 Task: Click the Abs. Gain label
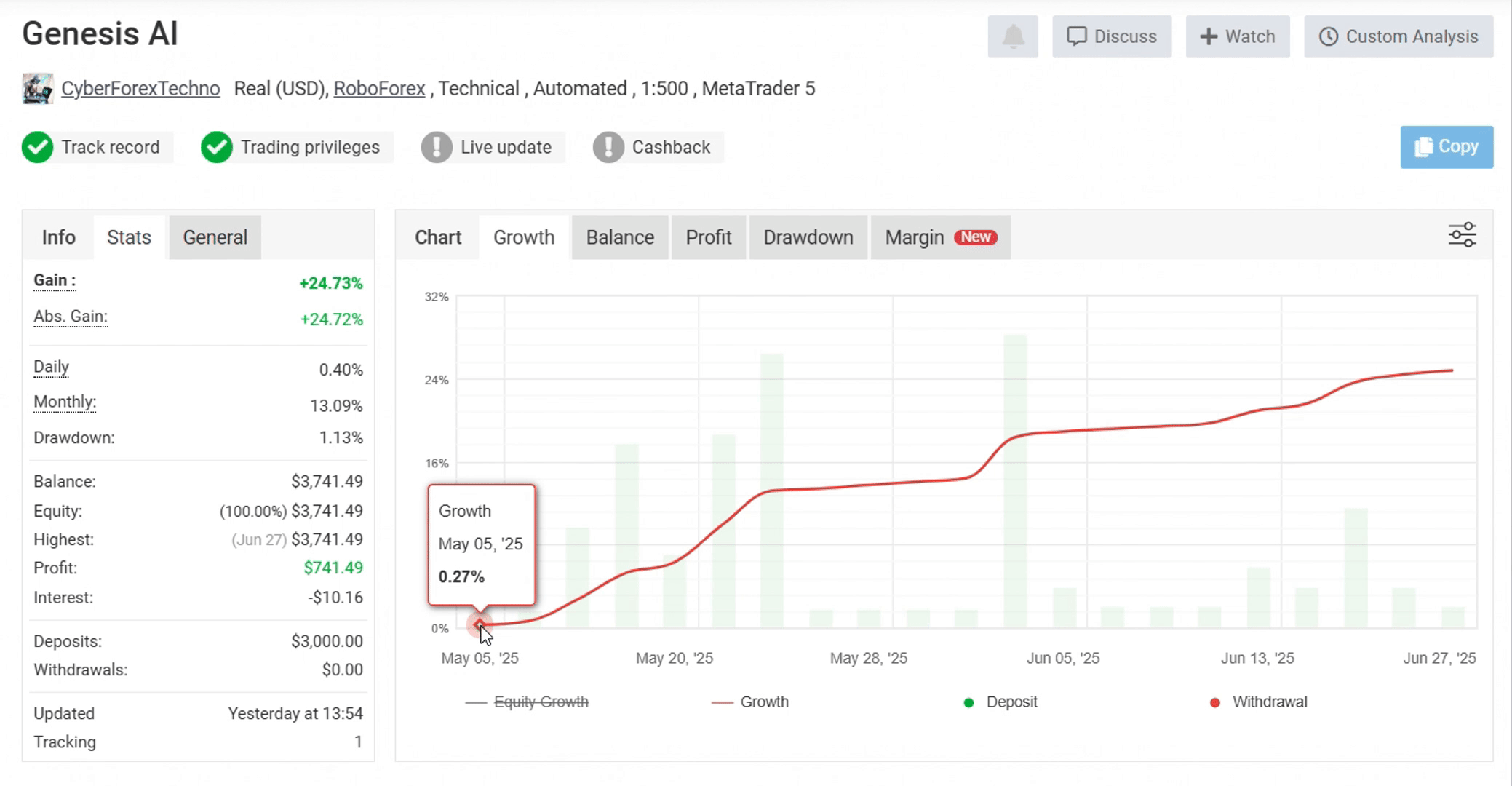[x=71, y=317]
